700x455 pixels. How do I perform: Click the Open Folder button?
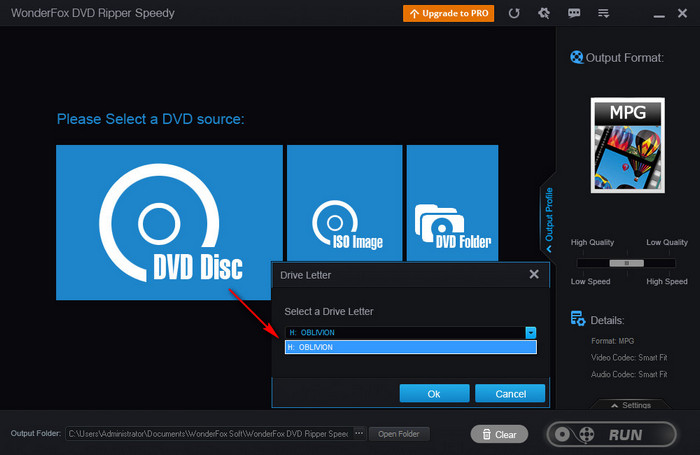[399, 434]
